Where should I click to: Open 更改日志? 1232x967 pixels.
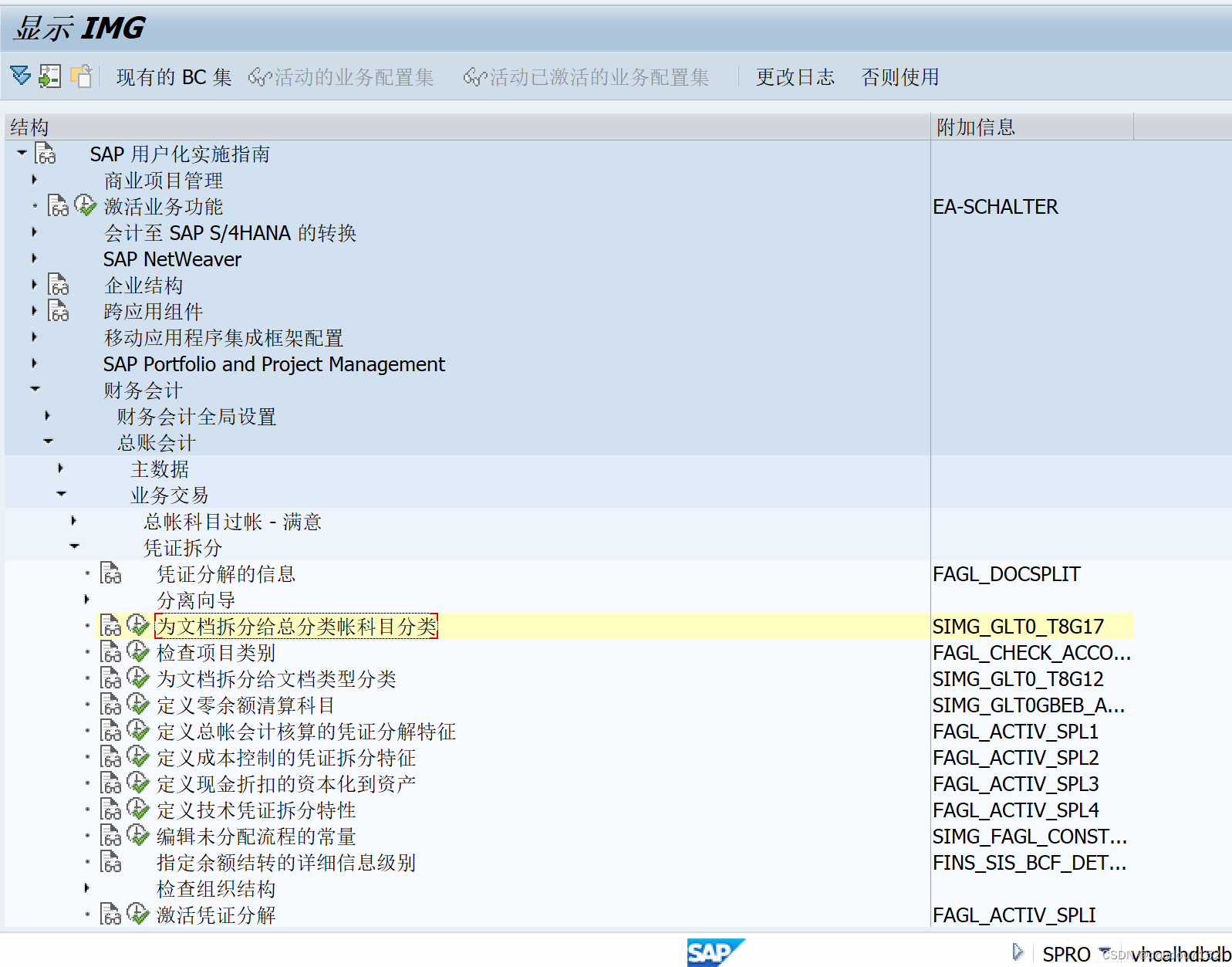795,77
